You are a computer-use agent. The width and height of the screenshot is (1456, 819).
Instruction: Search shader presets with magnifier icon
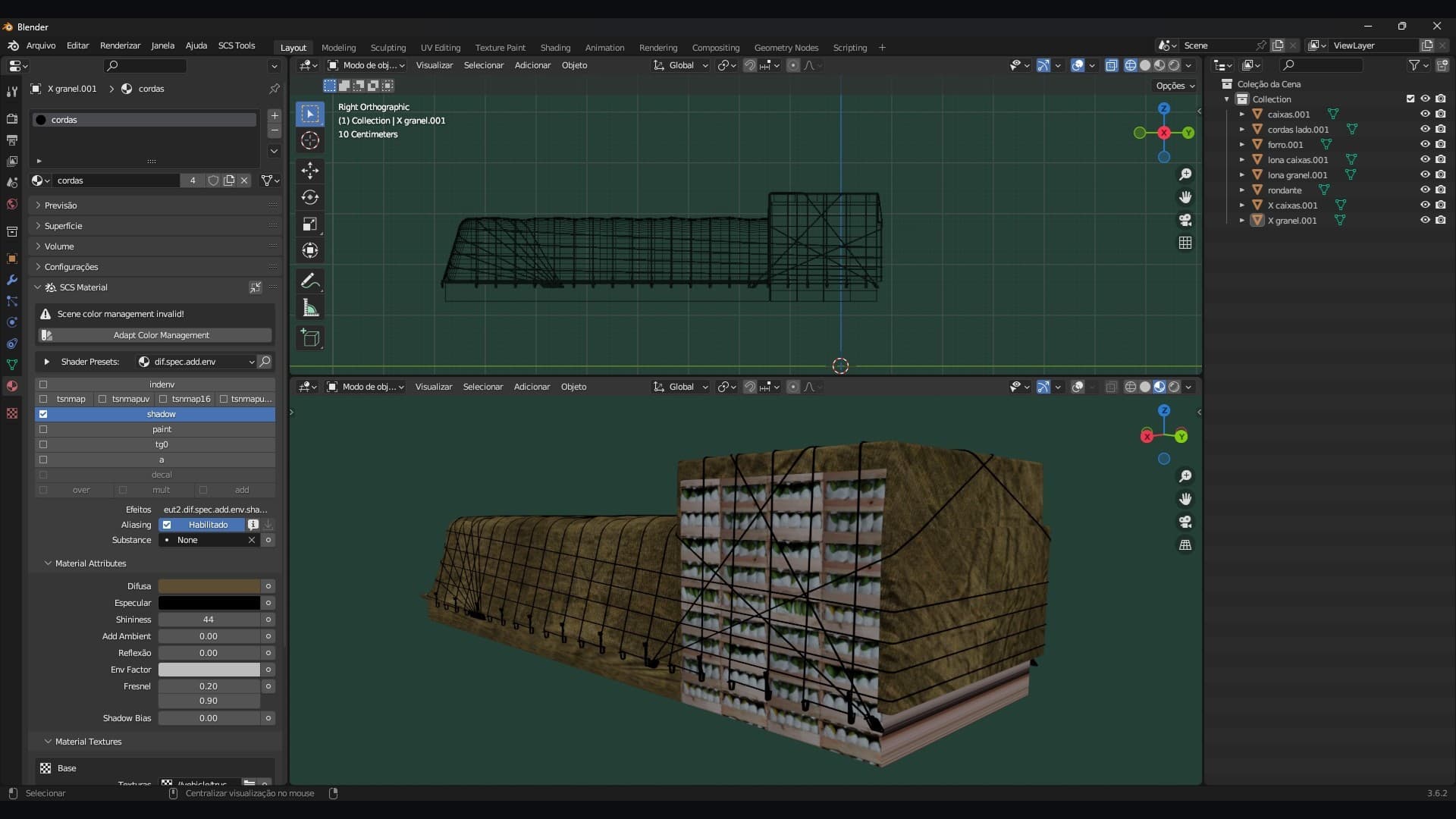tap(265, 362)
